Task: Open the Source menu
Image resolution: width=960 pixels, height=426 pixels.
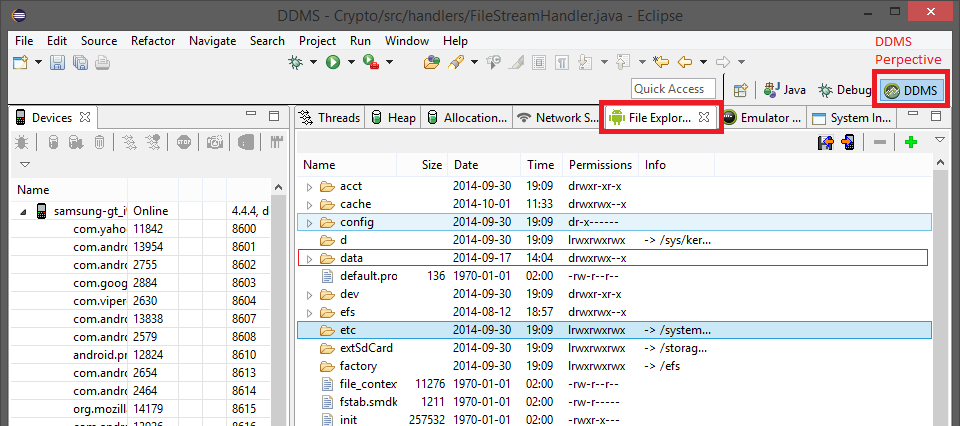Action: [99, 41]
